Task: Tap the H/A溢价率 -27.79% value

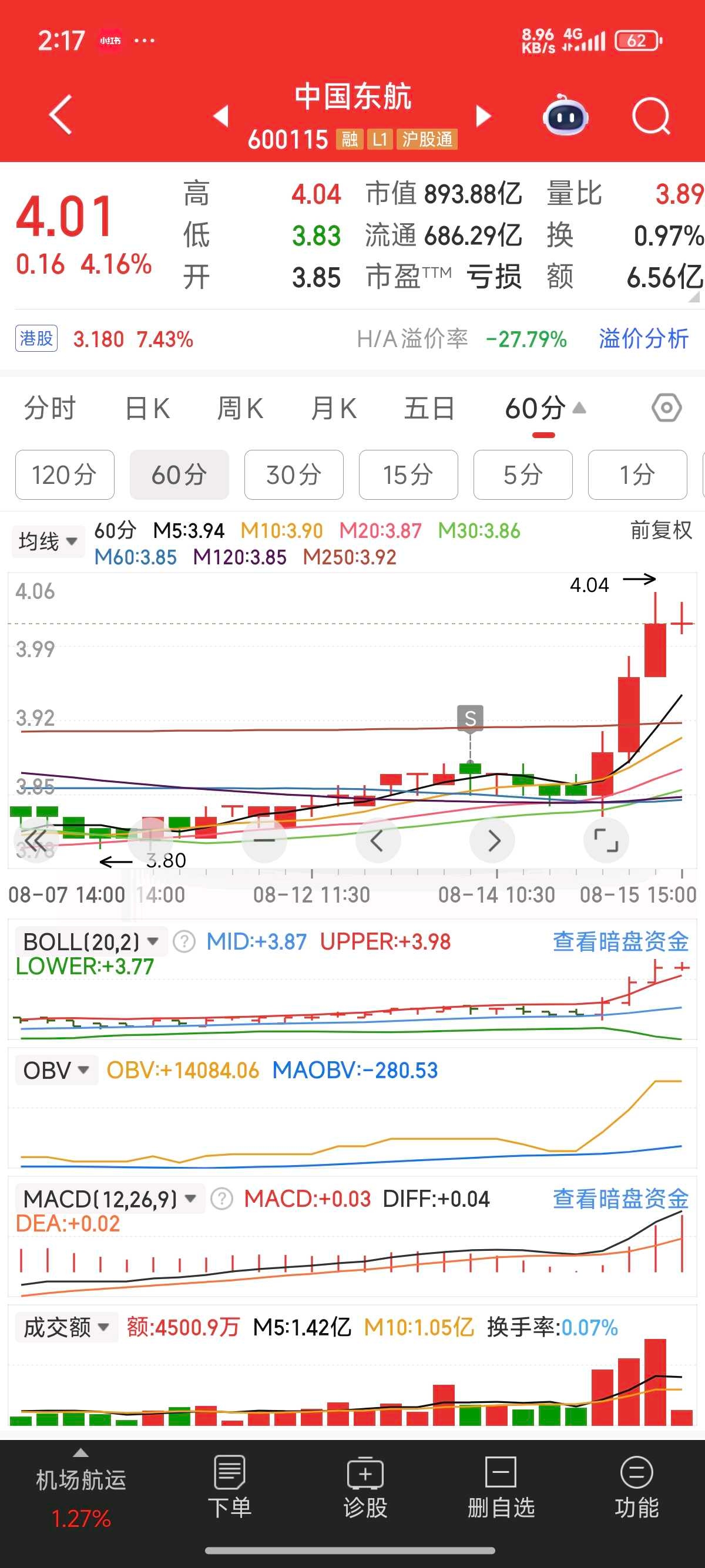Action: tap(461, 338)
